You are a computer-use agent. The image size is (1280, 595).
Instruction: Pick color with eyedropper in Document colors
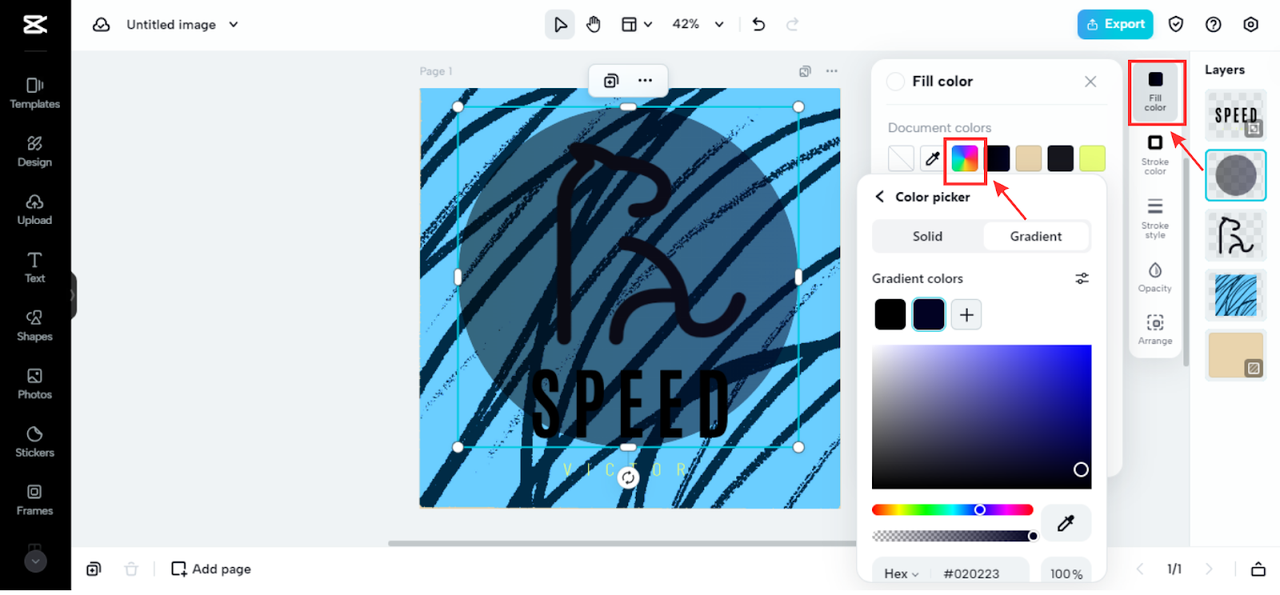click(x=932, y=158)
